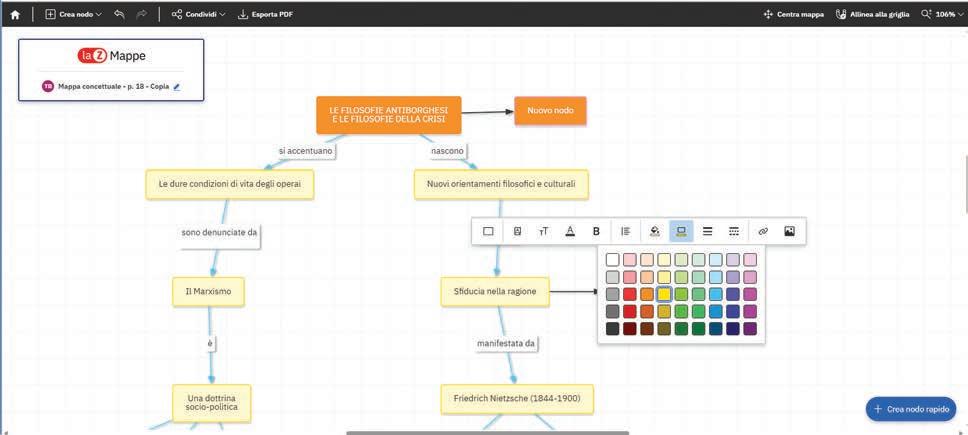This screenshot has width=968, height=435.
Task: Choose the darkest charcoal swatch
Action: [x=612, y=329]
